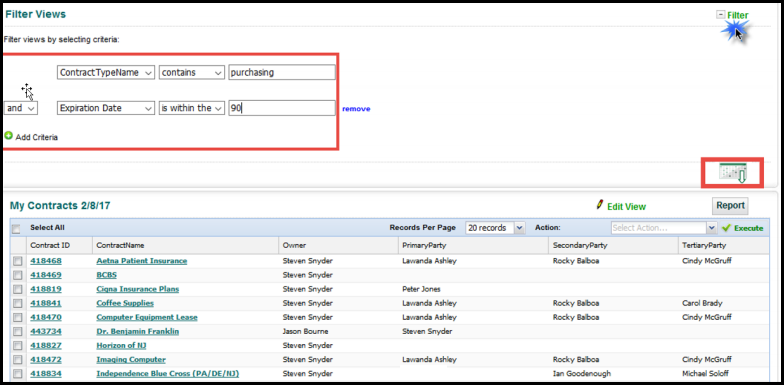Open the Dr. Benjamin Franklin contract
The image size is (784, 385).
pyautogui.click(x=138, y=332)
